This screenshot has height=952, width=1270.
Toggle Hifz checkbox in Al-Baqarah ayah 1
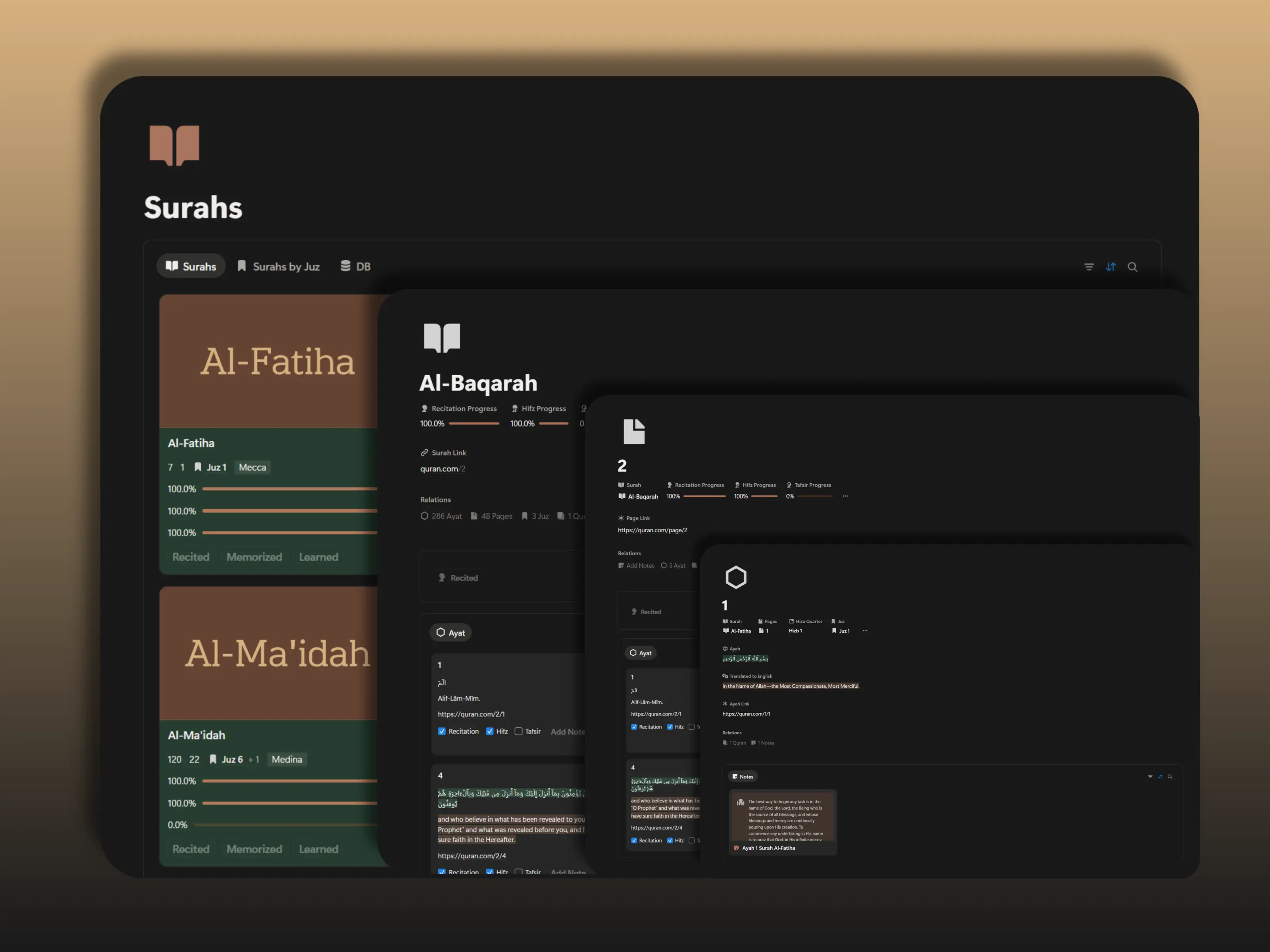pos(489,731)
